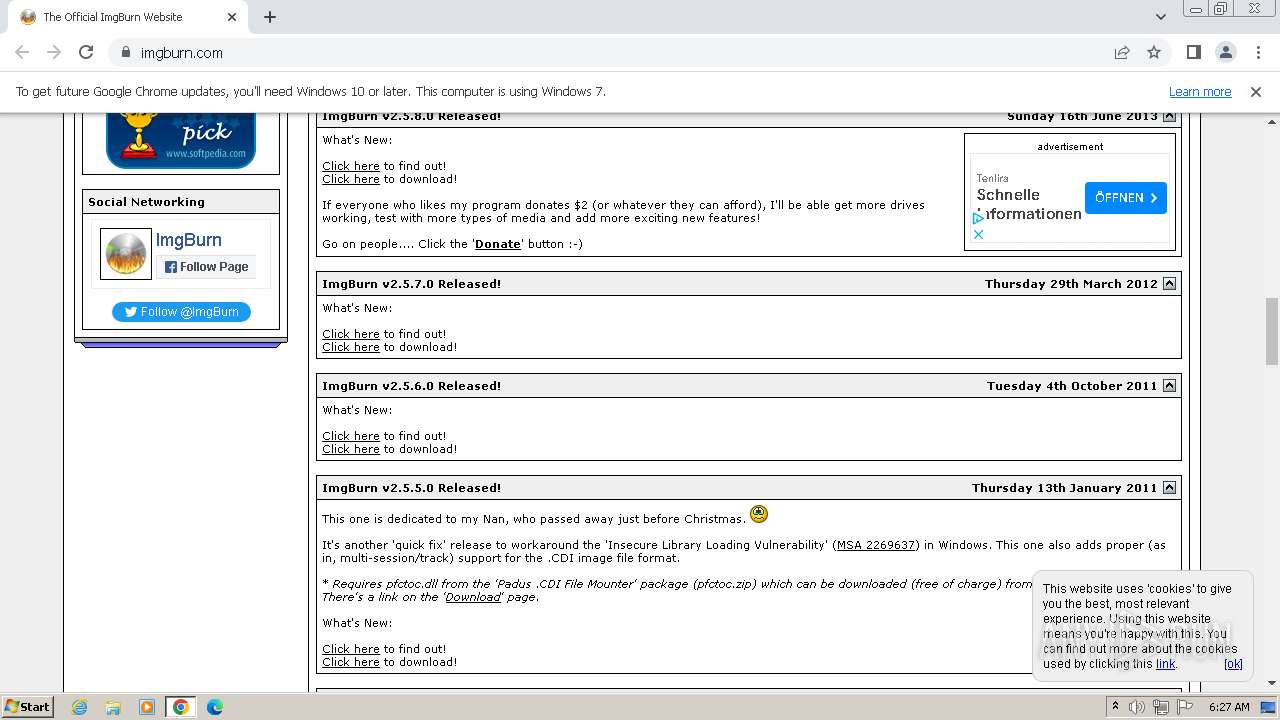Open the clock showing 6:27 AM
1280x720 pixels.
tap(1229, 707)
